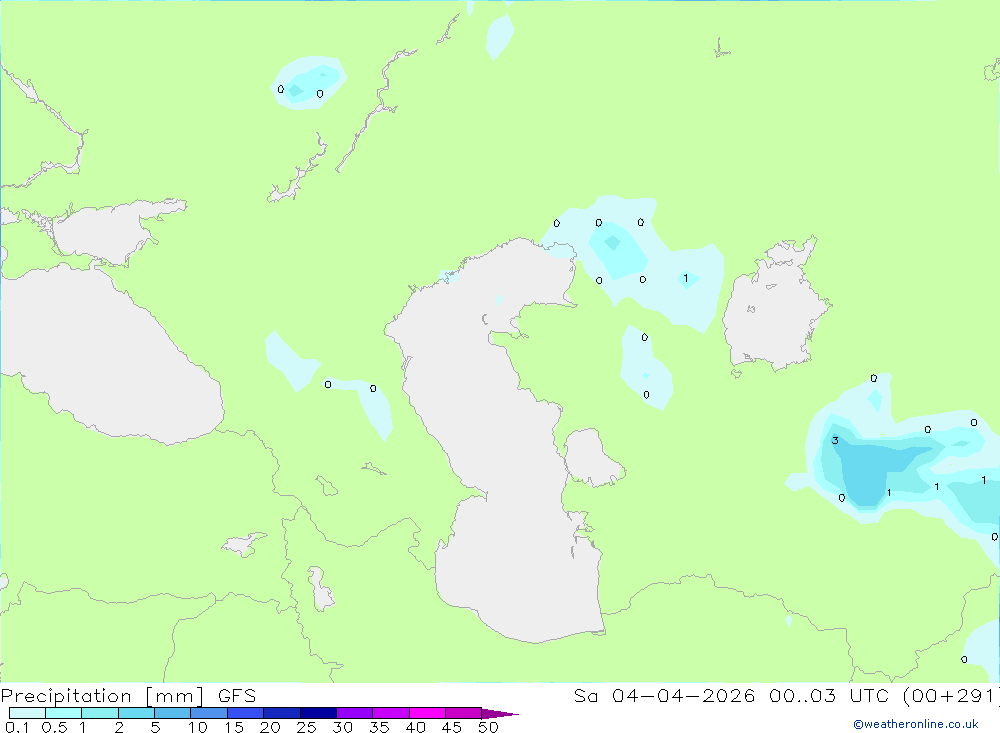Image resolution: width=1000 pixels, height=733 pixels.
Task: Select the 0.5–1 mm legend color swatch
Action: tap(64, 713)
